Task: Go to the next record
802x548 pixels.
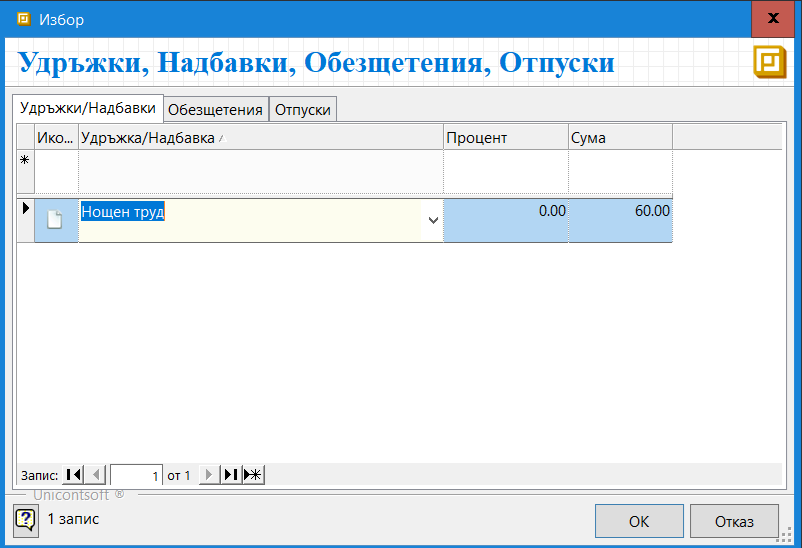Action: 208,475
